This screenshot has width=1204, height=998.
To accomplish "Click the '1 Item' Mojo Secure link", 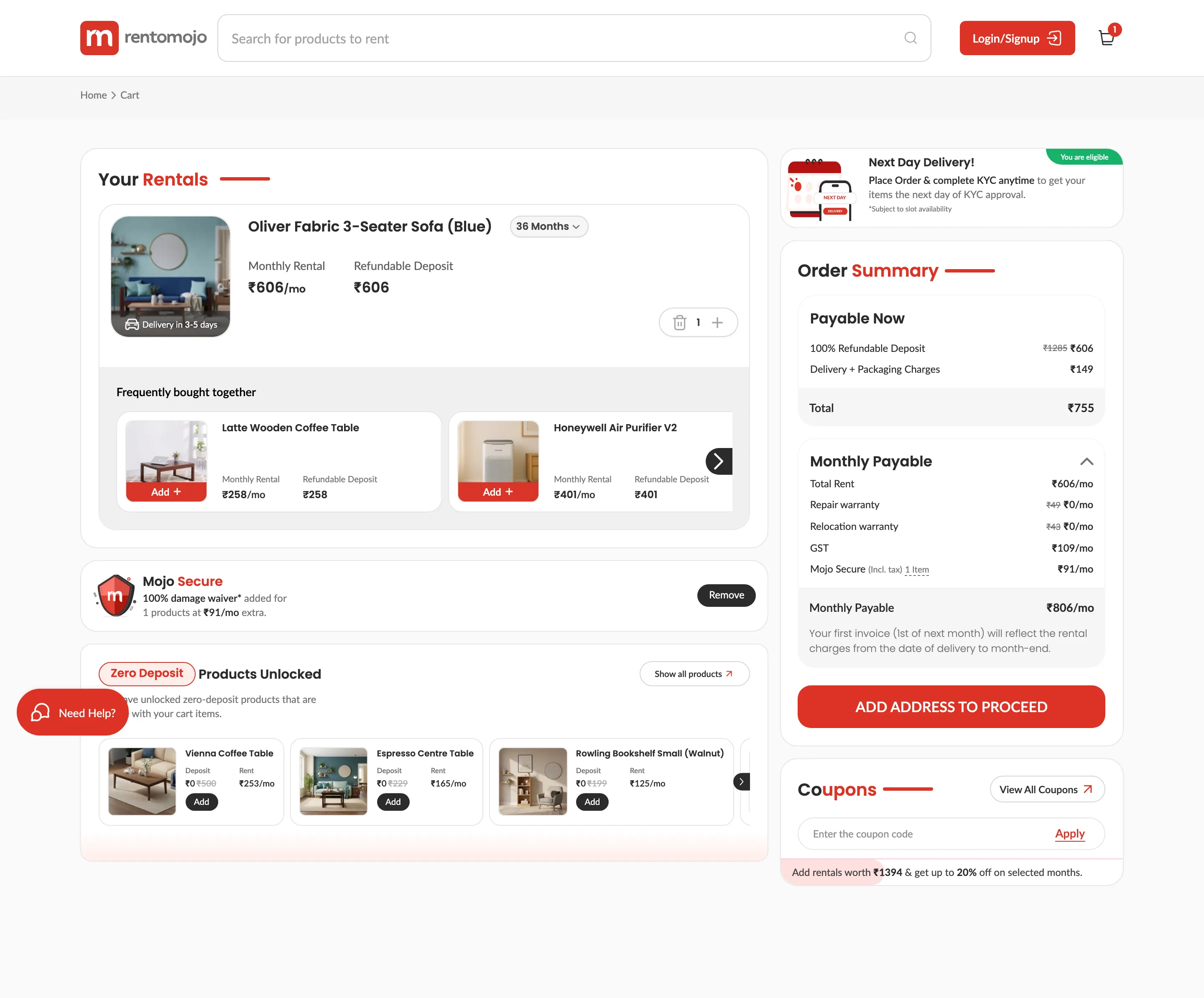I will pyautogui.click(x=917, y=570).
